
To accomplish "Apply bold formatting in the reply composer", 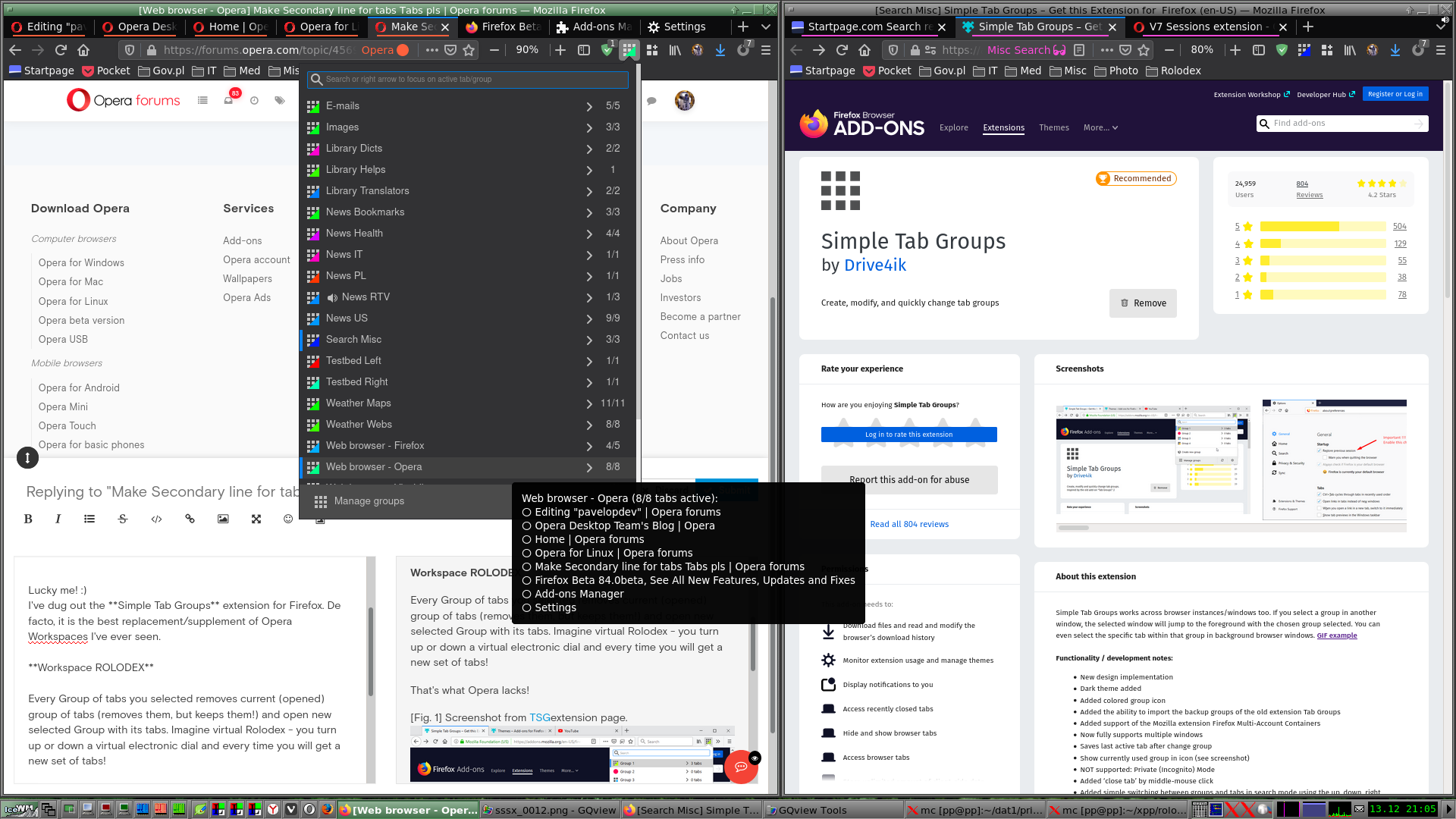I will pyautogui.click(x=28, y=519).
